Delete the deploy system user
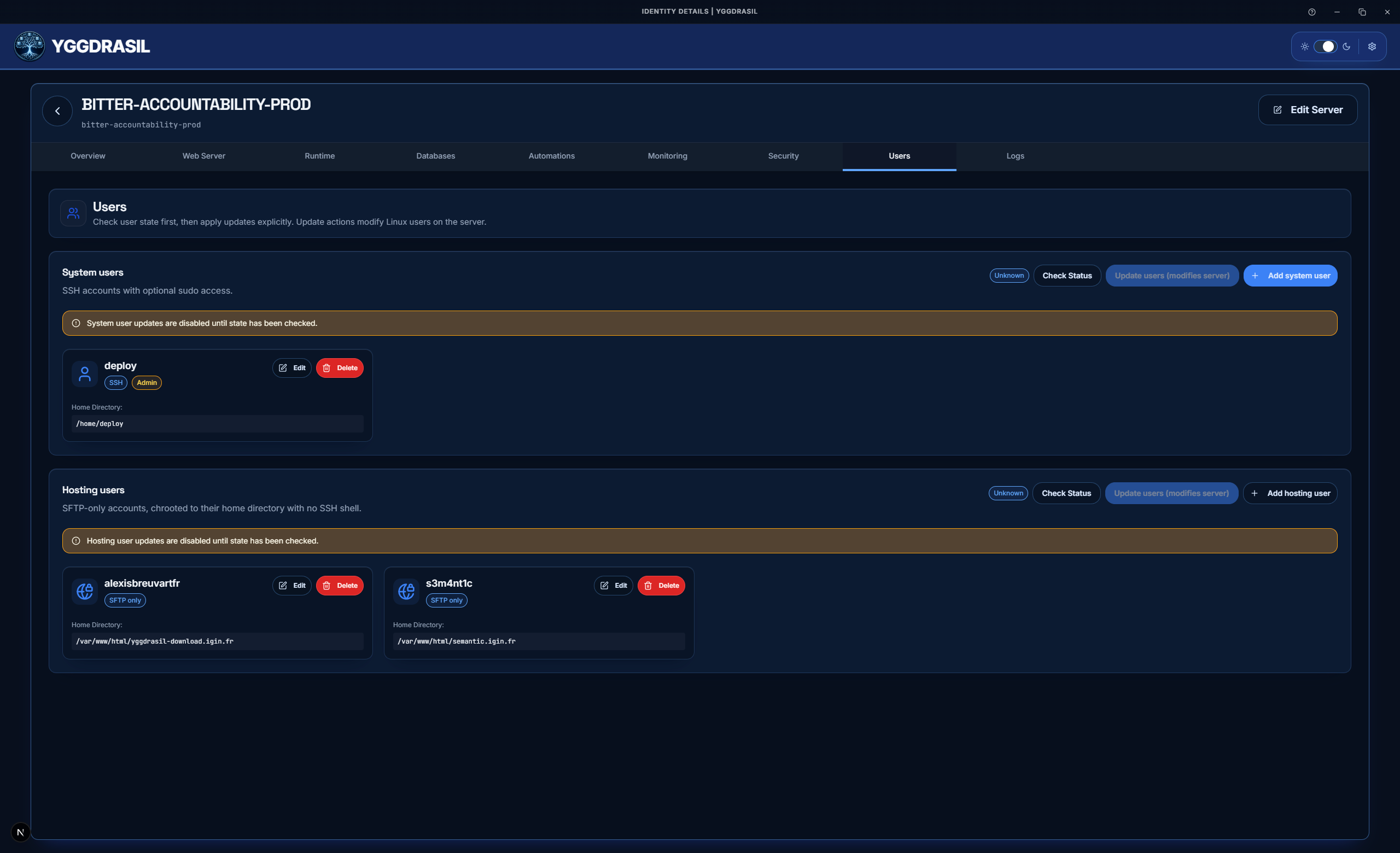Viewport: 1400px width, 853px height. 339,368
